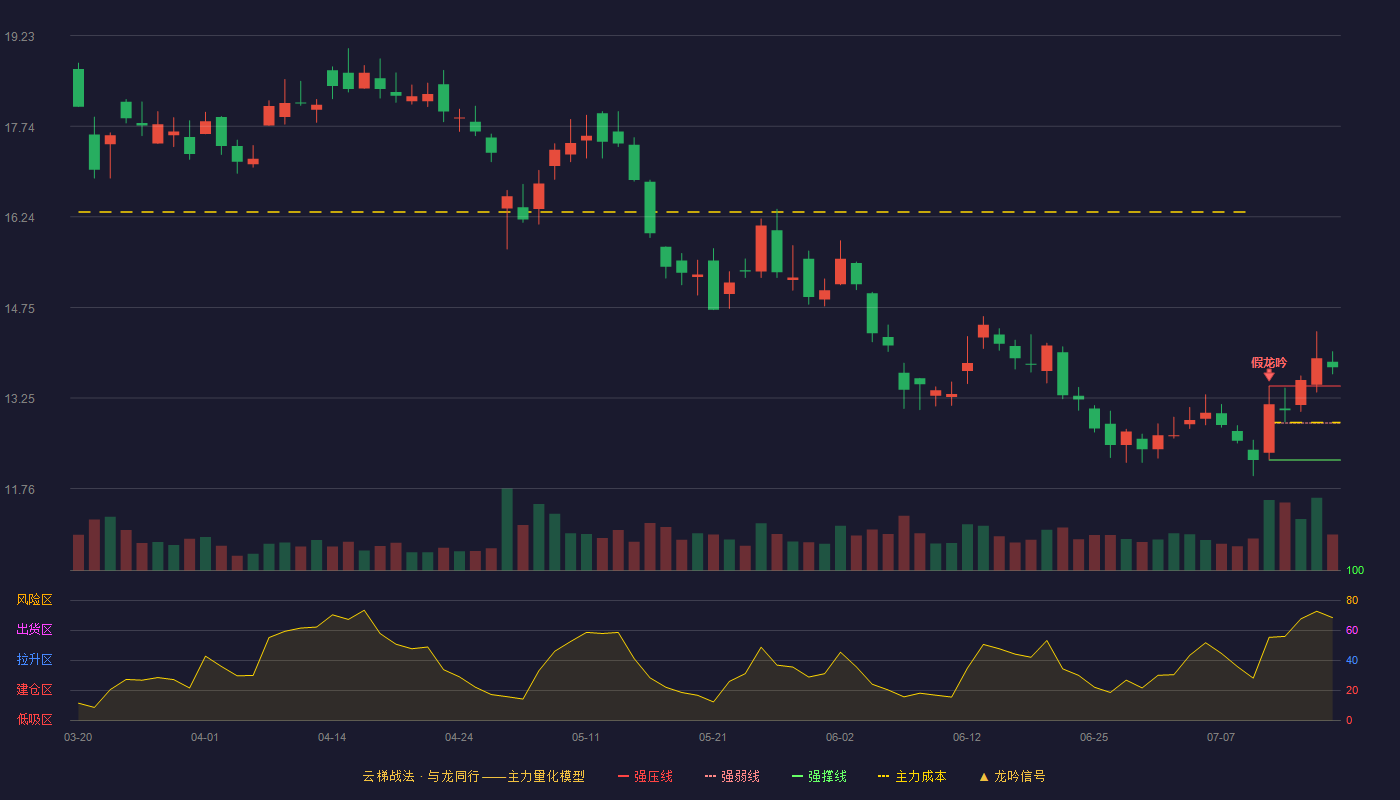Toggle the 主力成本 legend item
This screenshot has width=1400, height=800.
(912, 776)
